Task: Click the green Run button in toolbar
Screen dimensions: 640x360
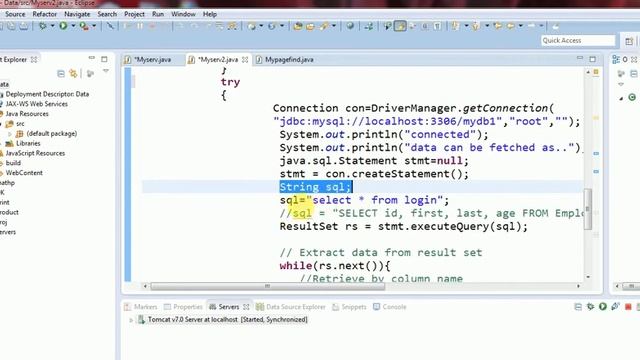Action: tap(63, 26)
